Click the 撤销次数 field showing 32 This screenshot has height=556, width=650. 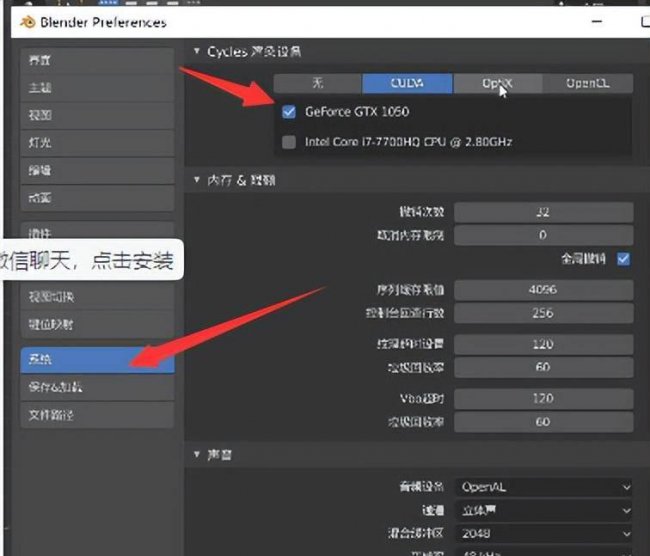click(x=543, y=212)
